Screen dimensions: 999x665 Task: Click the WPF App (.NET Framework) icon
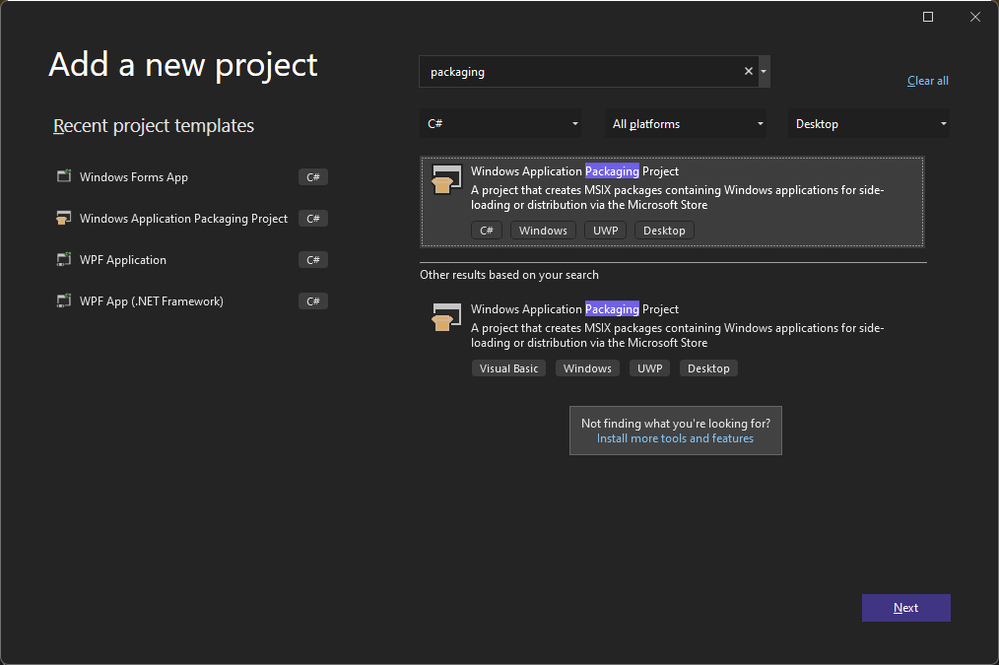tap(64, 301)
